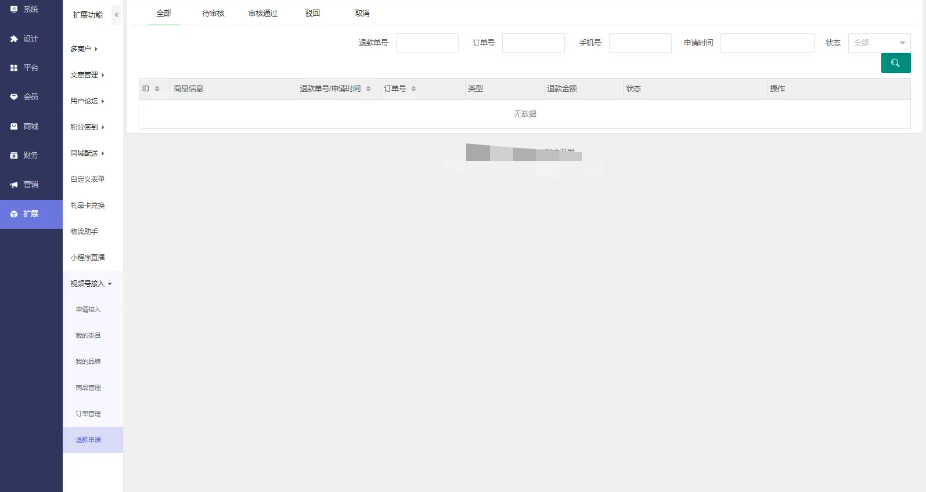Open 礼品卡兑换 menu item

[x=87, y=206]
